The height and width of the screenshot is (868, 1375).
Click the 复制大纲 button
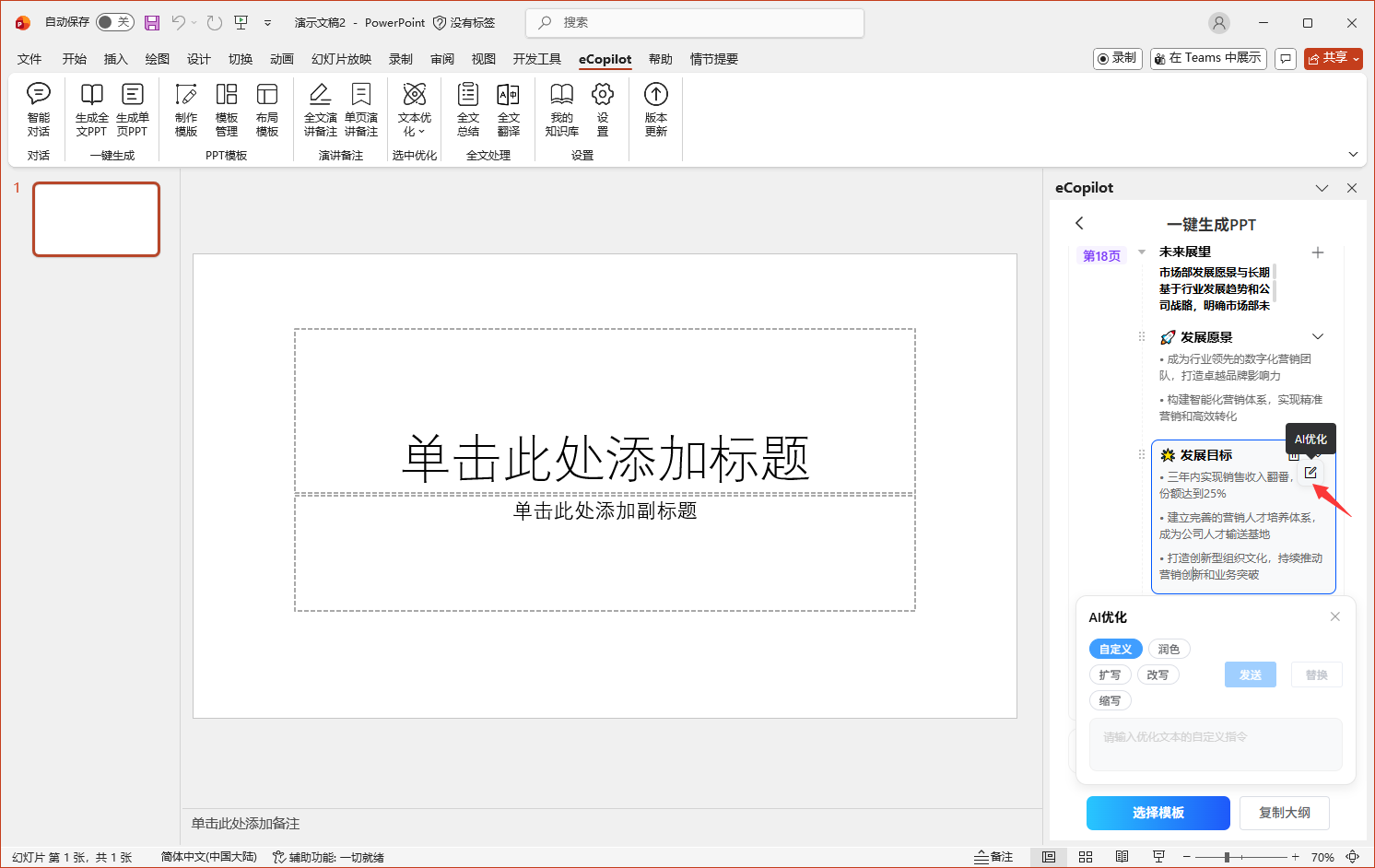coord(1285,813)
